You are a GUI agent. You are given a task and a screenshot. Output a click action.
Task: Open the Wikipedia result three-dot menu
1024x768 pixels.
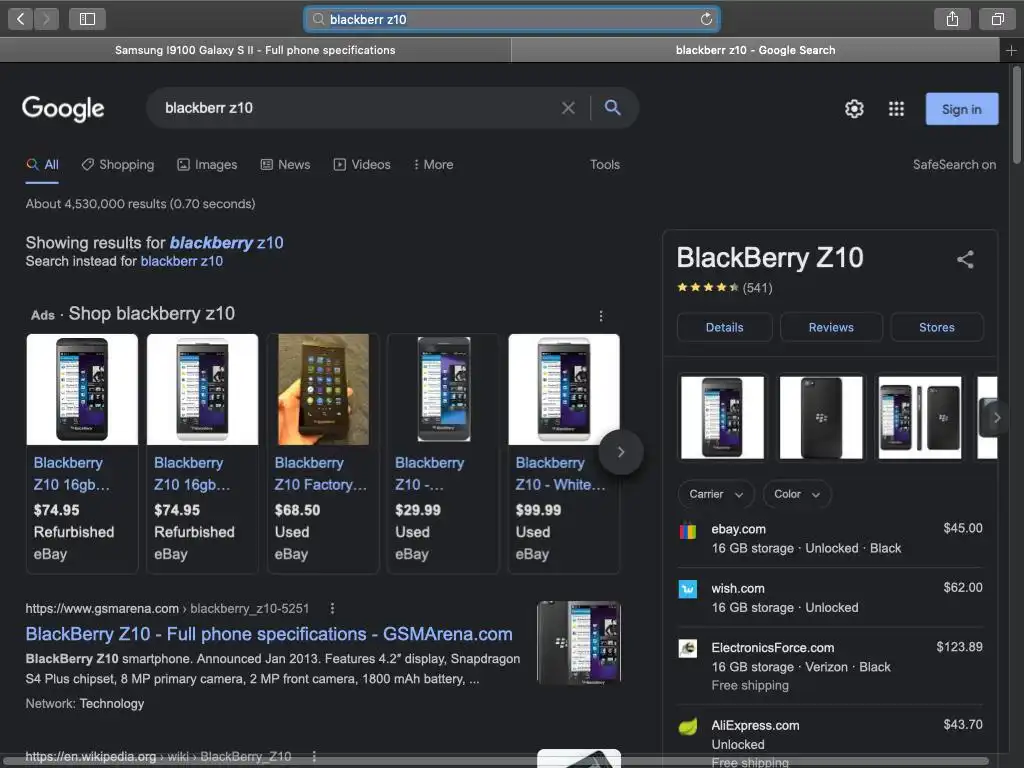coord(314,756)
